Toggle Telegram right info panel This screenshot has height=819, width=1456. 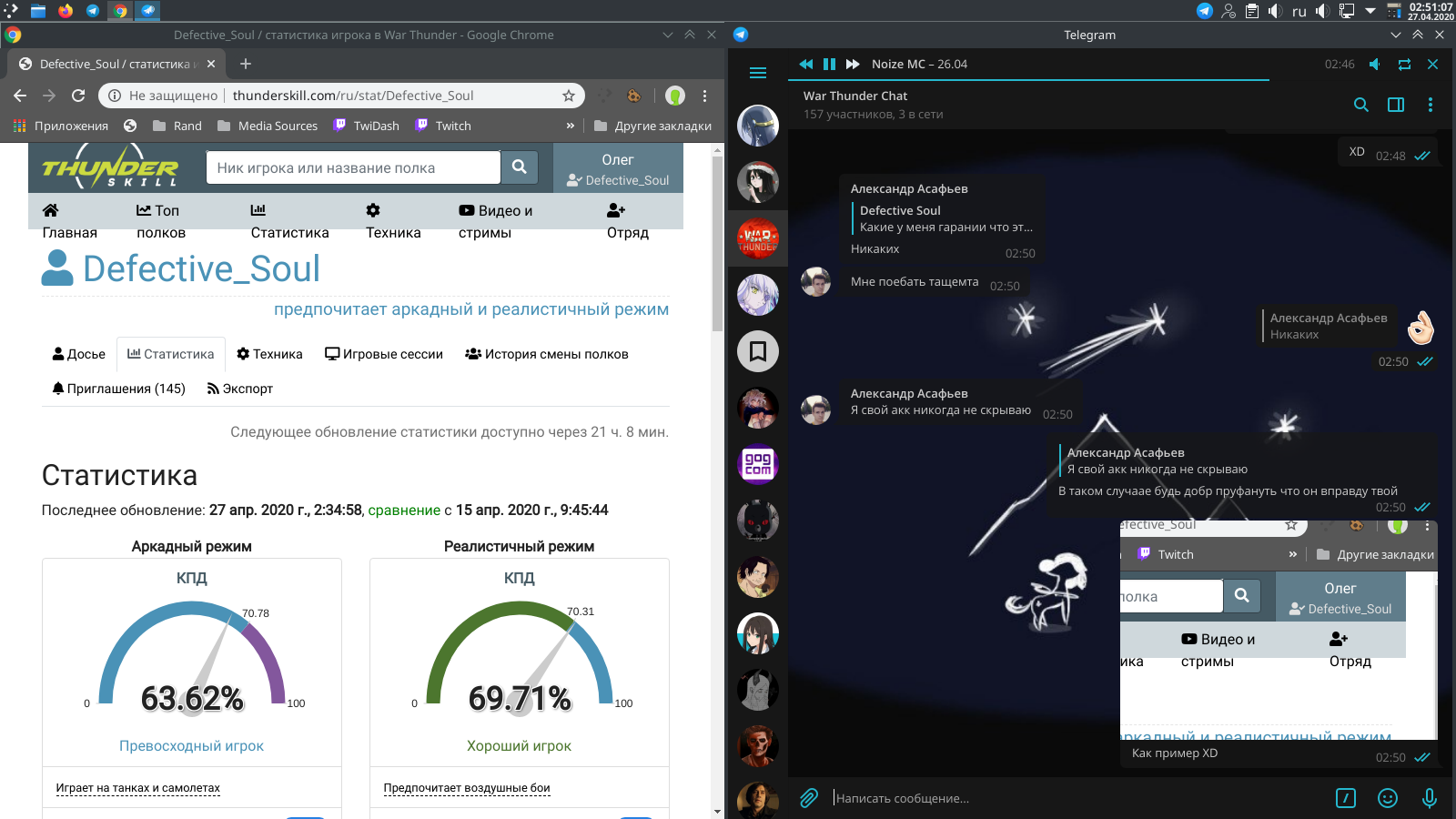[x=1396, y=105]
